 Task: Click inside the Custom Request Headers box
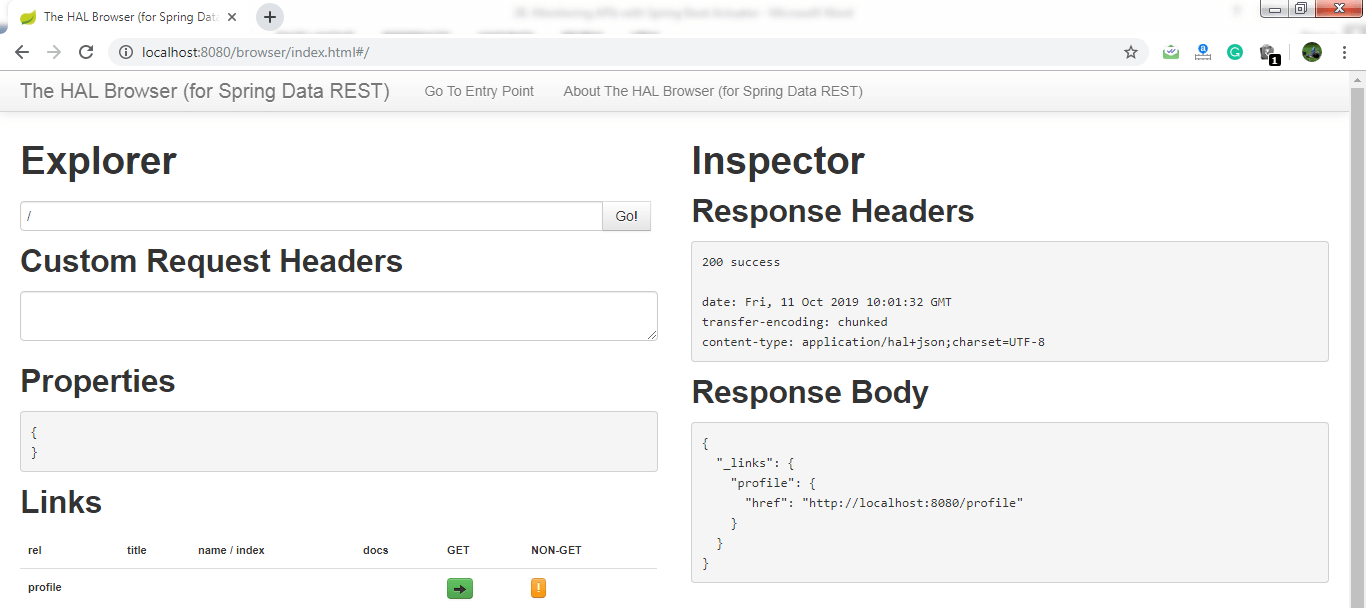[x=338, y=315]
